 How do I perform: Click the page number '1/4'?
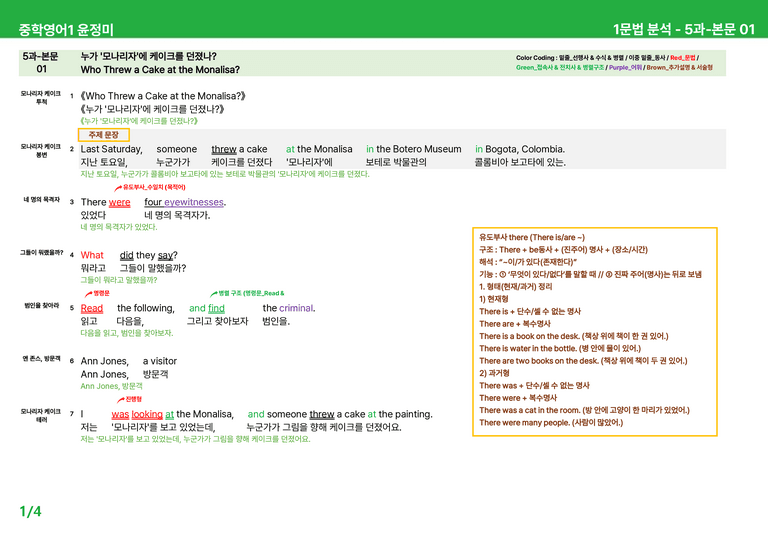30,512
